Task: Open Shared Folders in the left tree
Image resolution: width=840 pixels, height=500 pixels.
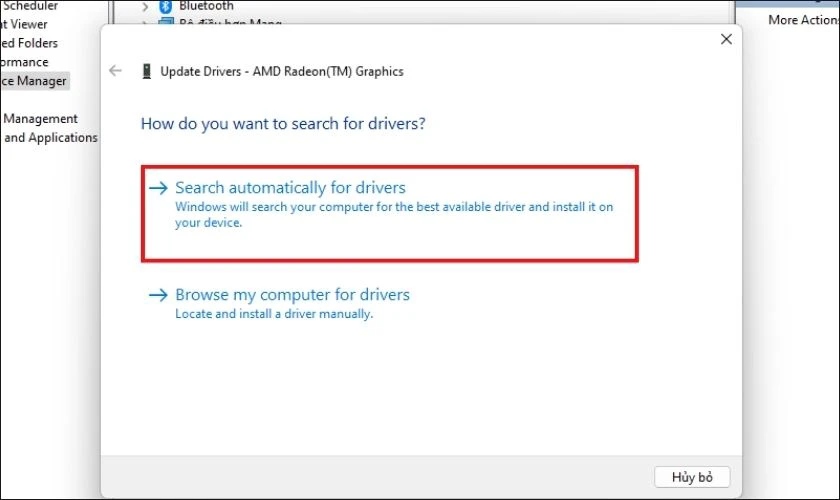Action: pos(29,43)
